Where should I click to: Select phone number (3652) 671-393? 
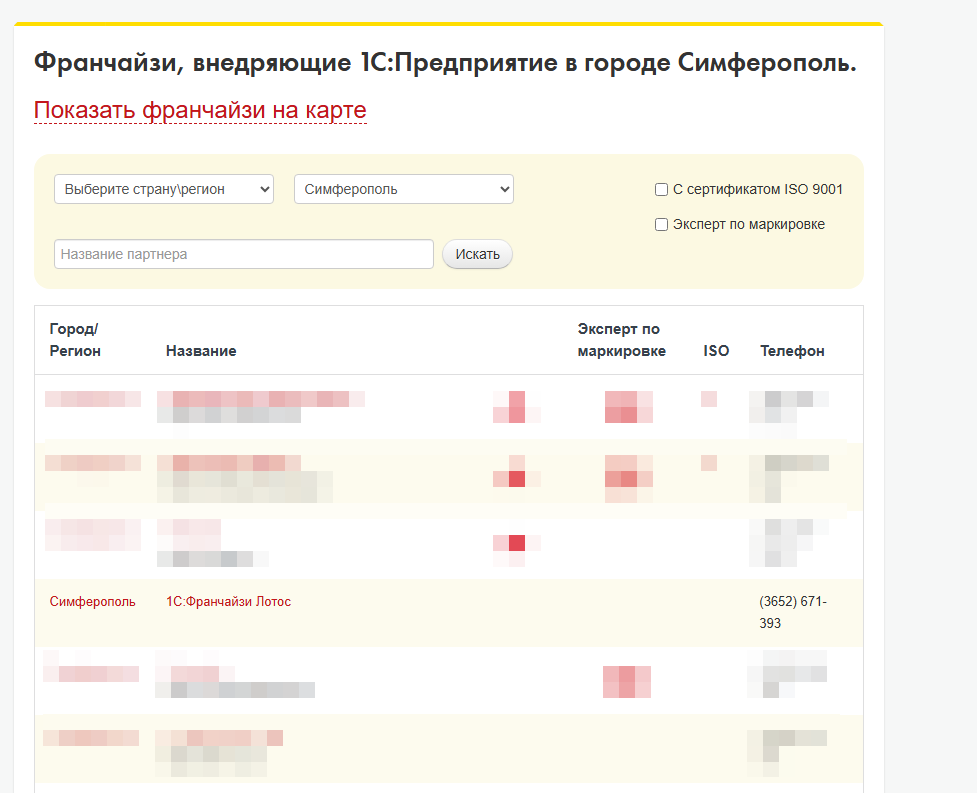[x=793, y=612]
